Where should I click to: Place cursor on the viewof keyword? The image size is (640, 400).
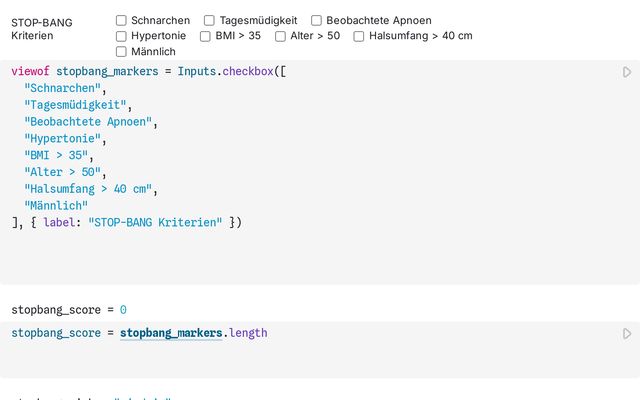point(30,72)
